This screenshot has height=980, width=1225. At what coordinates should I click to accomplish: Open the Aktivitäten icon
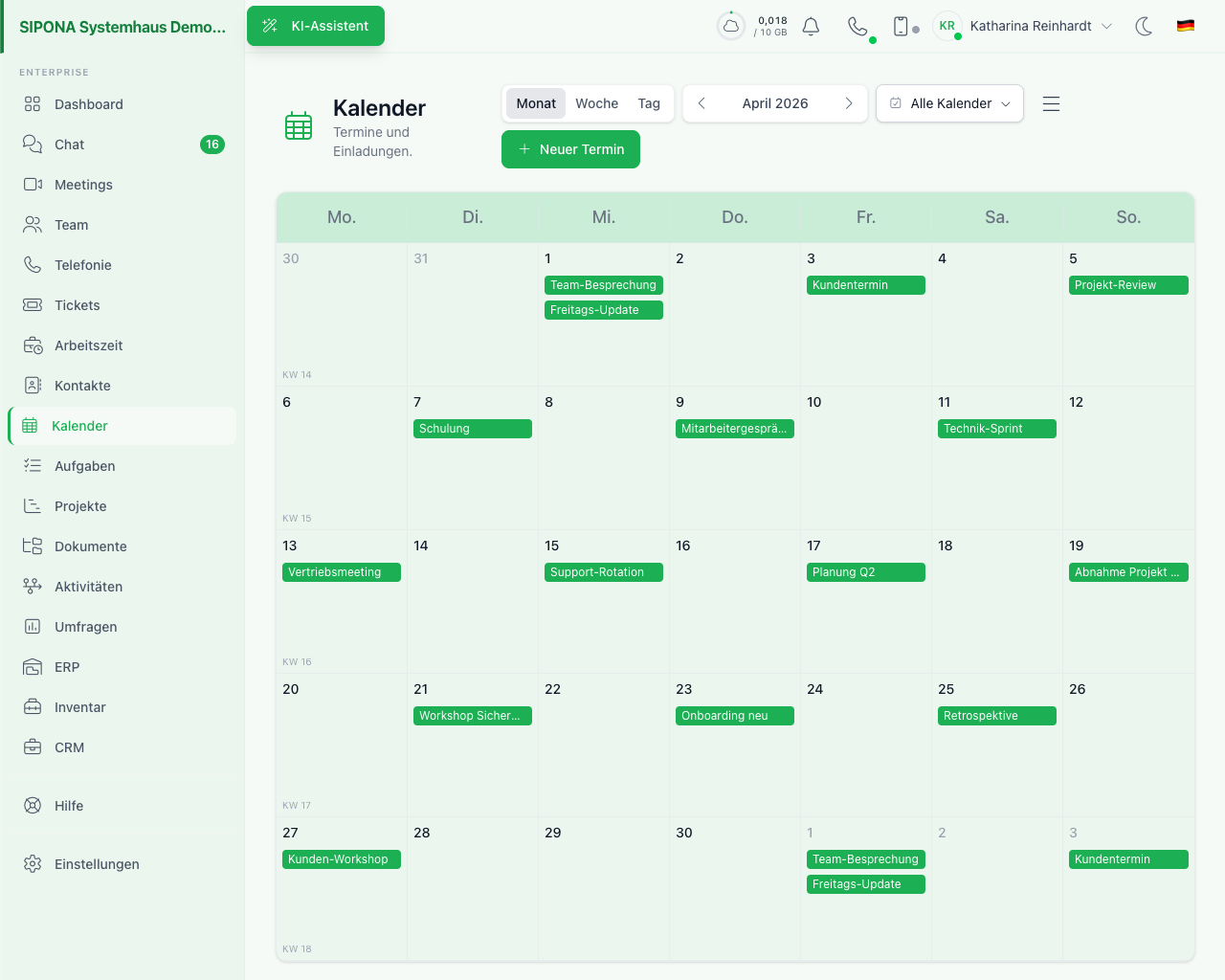coord(33,587)
